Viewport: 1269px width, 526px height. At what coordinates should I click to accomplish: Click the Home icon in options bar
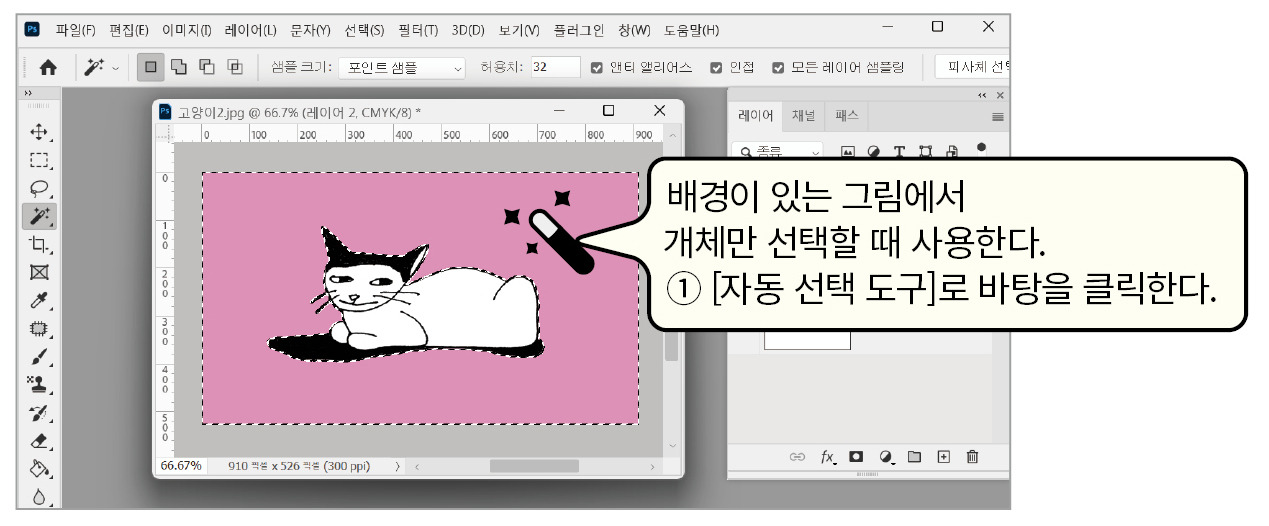click(x=47, y=68)
